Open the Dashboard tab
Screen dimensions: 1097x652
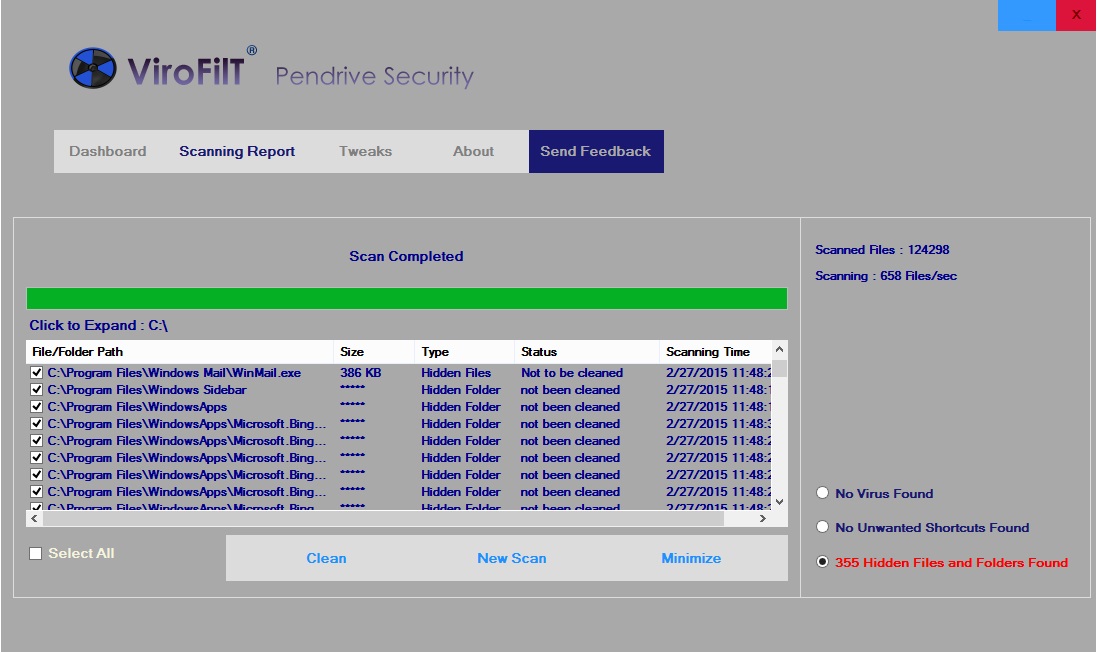click(108, 151)
